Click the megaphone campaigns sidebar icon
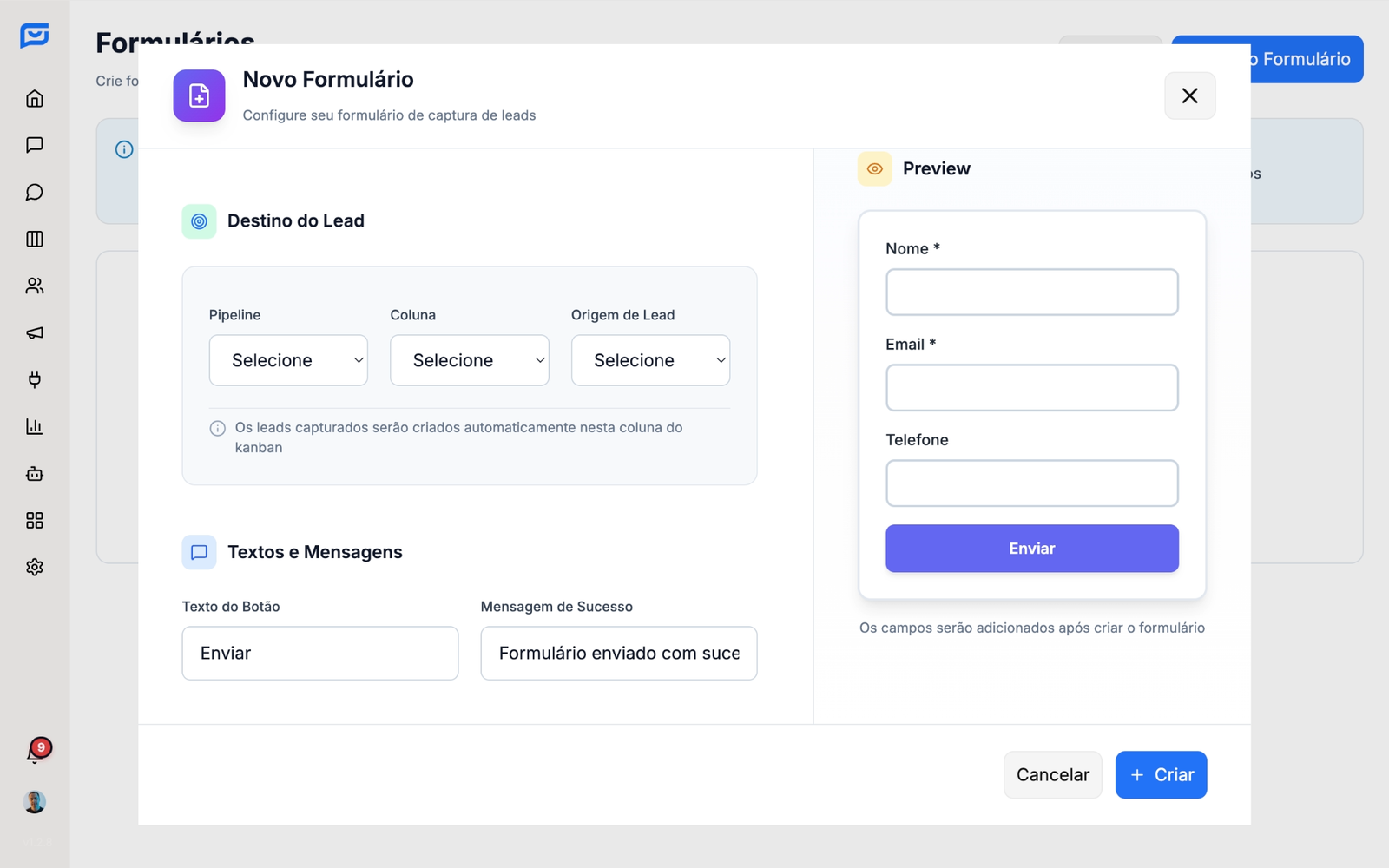 pos(35,332)
